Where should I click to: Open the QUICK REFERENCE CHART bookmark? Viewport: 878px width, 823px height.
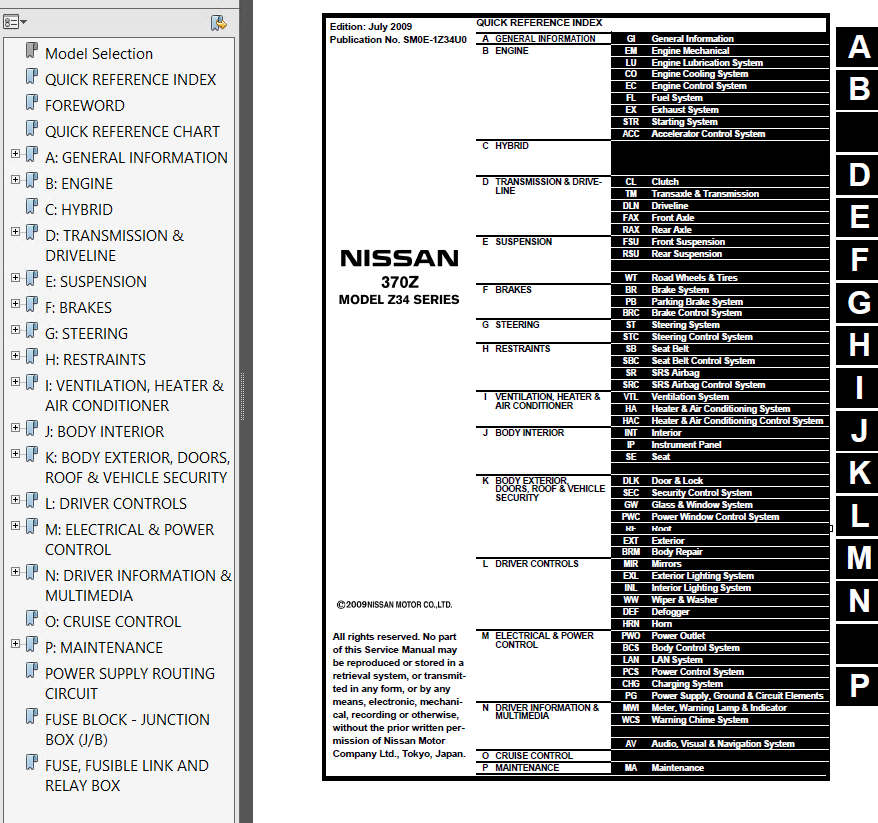click(132, 132)
